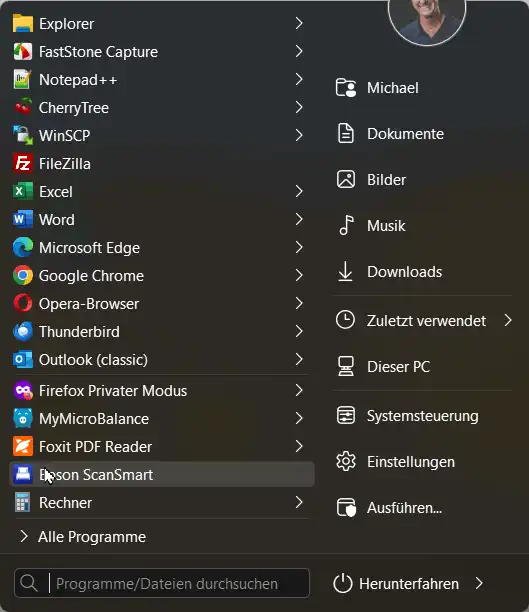Click the Bilder picture icon
The image size is (529, 612).
click(x=346, y=180)
